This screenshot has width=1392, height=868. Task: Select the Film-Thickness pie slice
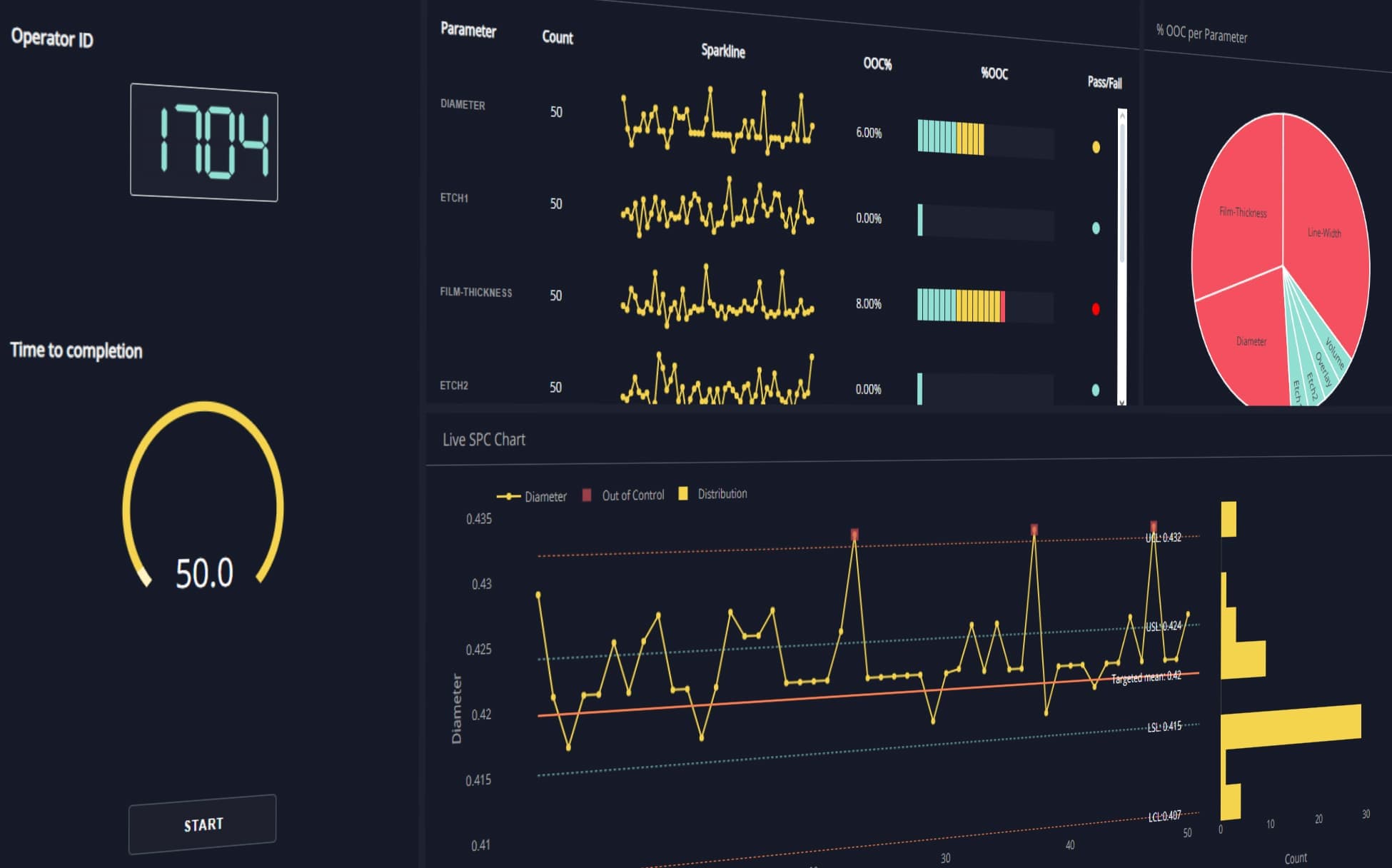click(1242, 212)
